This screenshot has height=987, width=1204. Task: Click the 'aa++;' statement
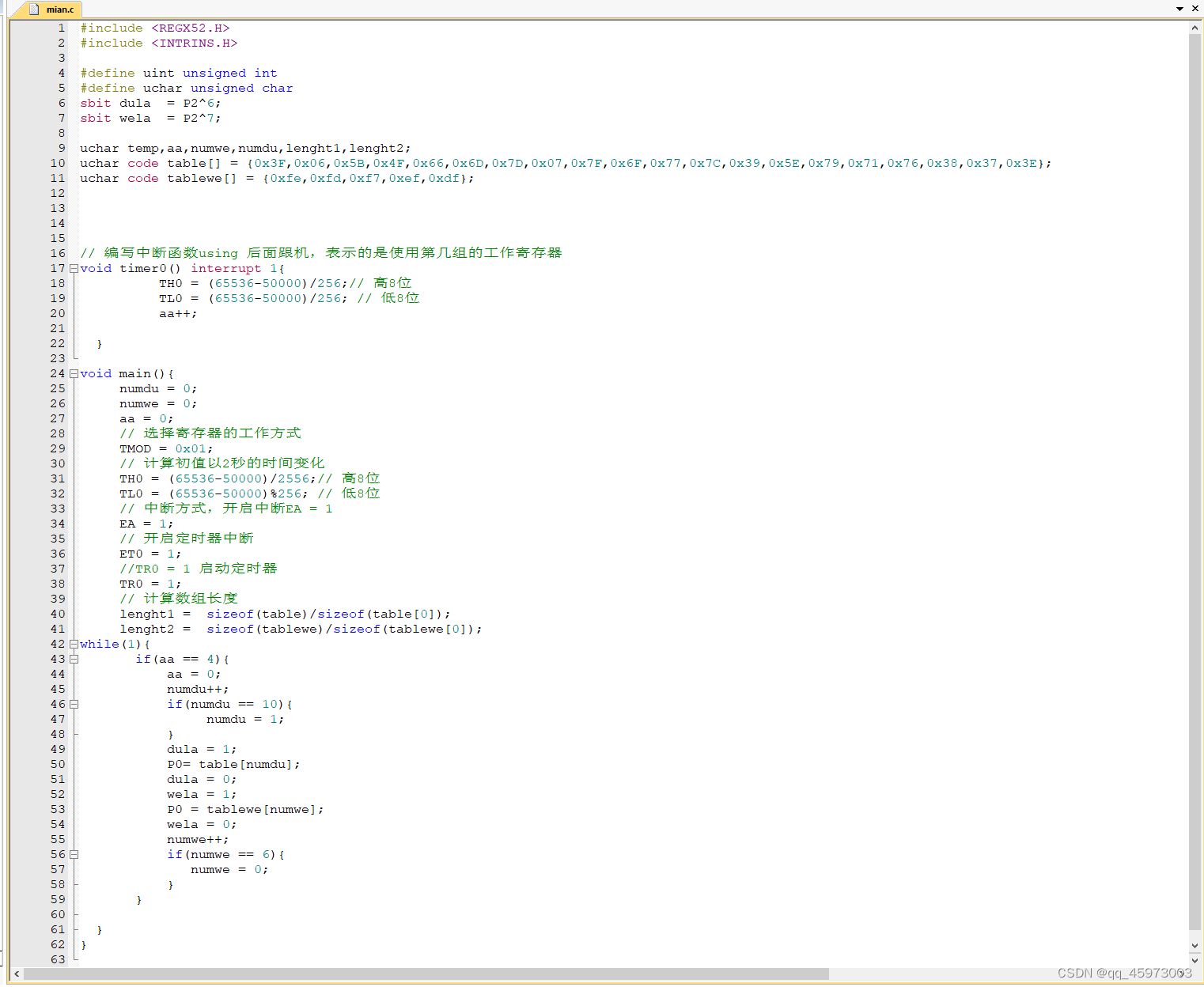coord(179,313)
